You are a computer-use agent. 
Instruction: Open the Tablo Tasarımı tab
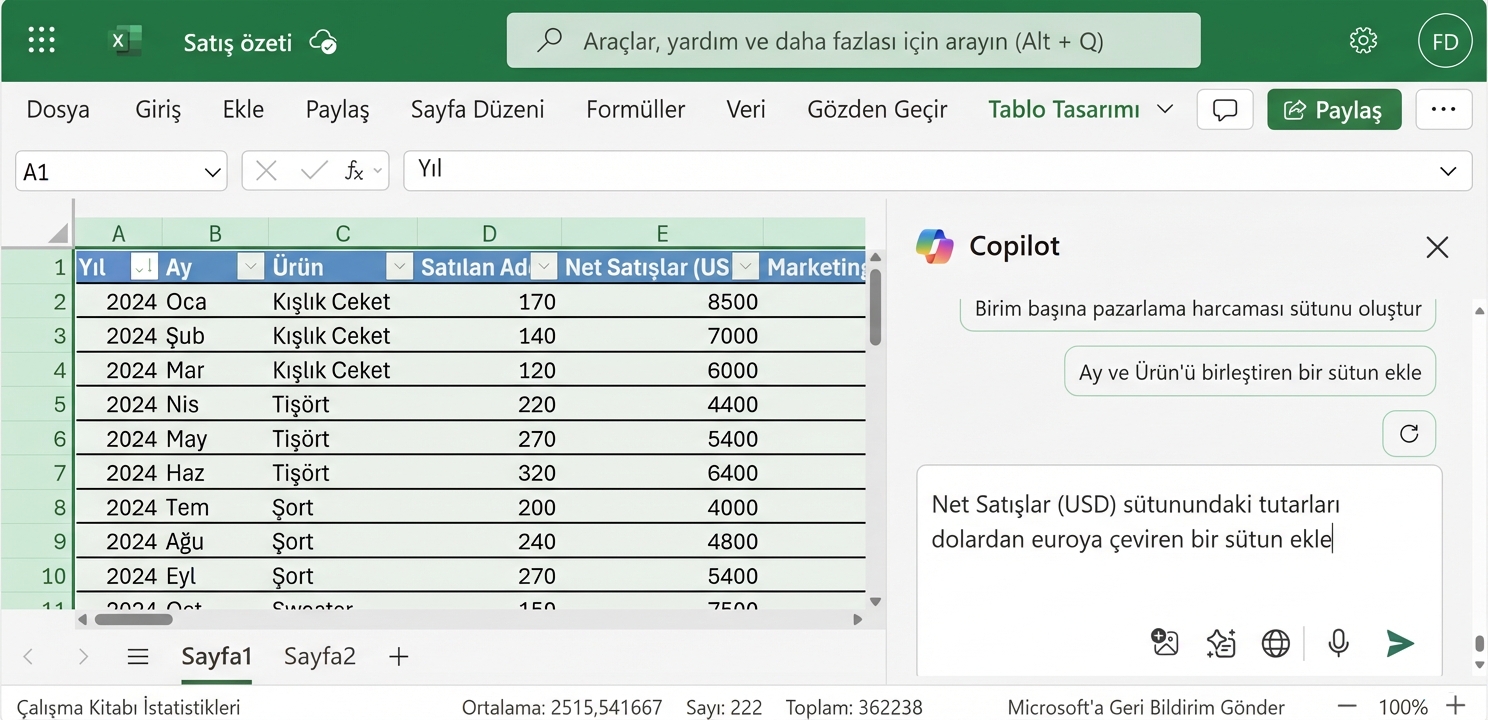coord(1063,109)
